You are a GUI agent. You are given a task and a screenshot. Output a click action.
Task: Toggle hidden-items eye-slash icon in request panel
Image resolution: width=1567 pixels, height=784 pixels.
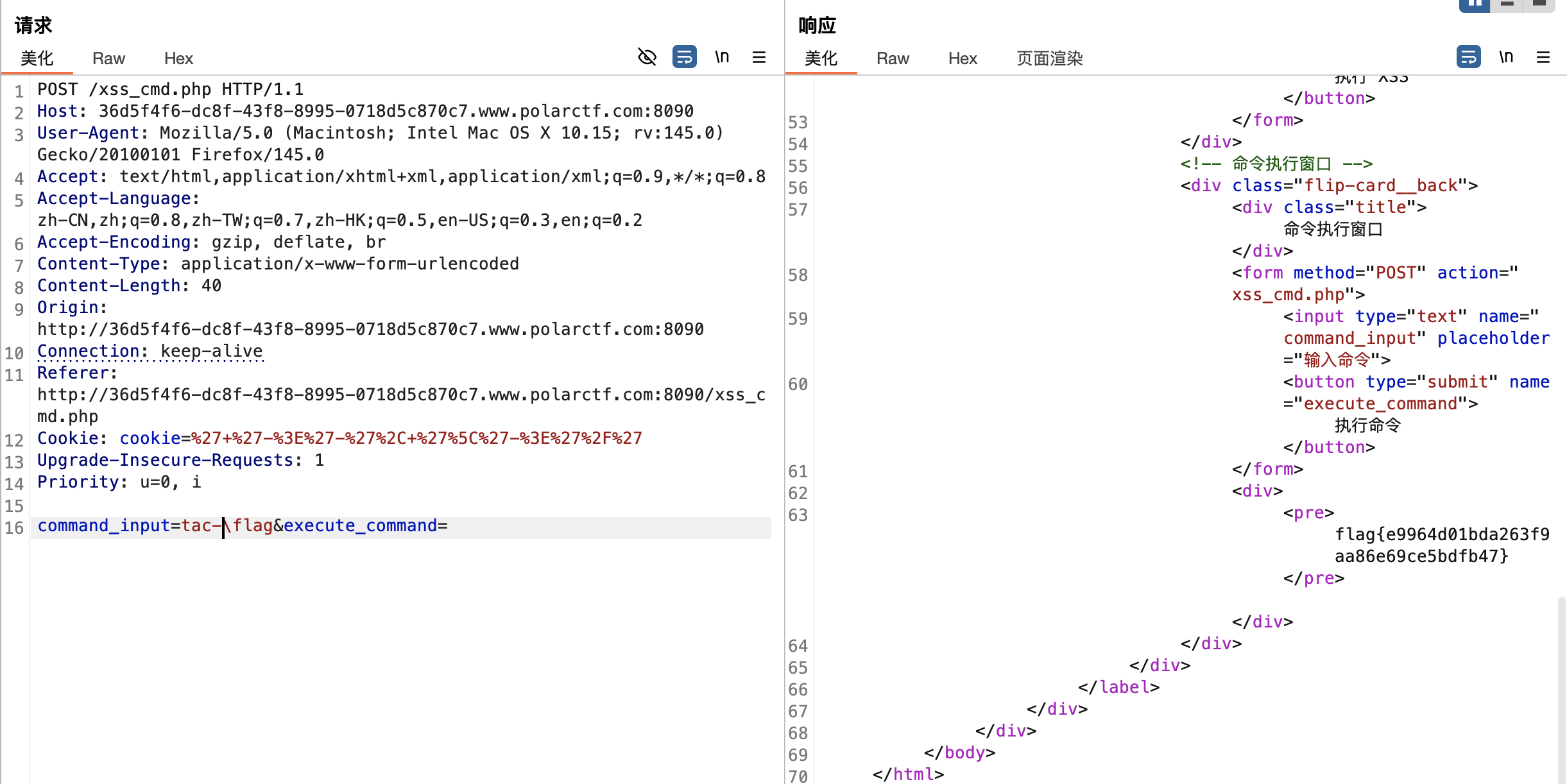point(647,57)
